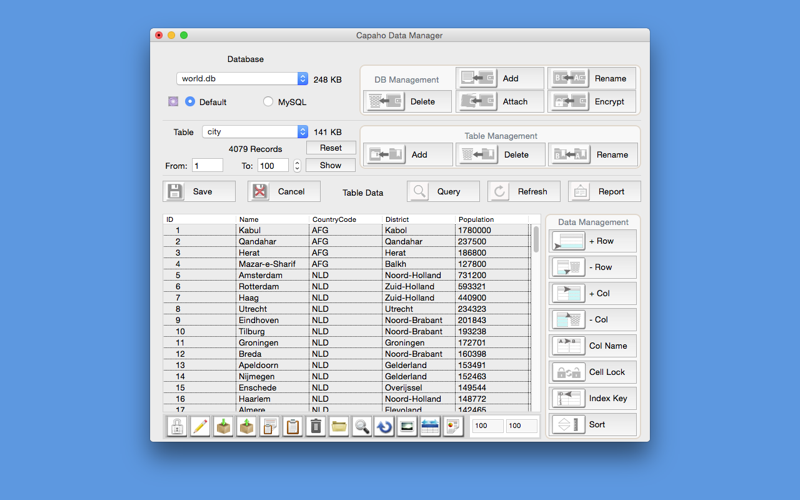Select the Default radio button
This screenshot has height=500, width=800.
pos(190,102)
